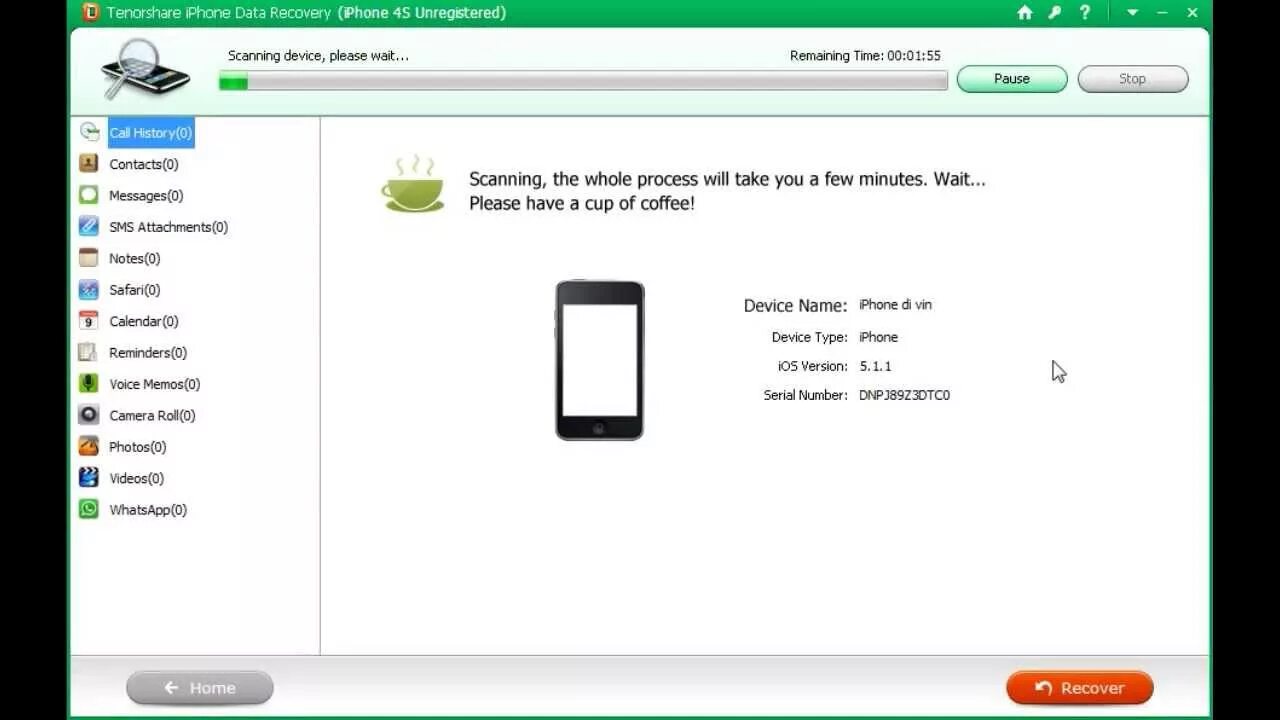Click 'Scanning device, please wait...' status text
The image size is (1280, 720).
click(x=318, y=56)
